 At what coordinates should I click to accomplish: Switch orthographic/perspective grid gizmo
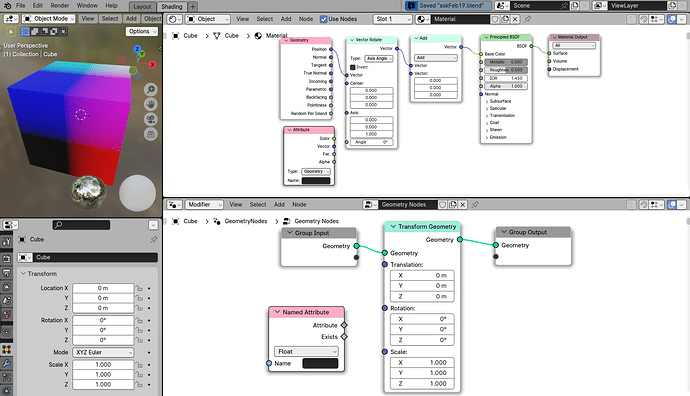tap(151, 135)
